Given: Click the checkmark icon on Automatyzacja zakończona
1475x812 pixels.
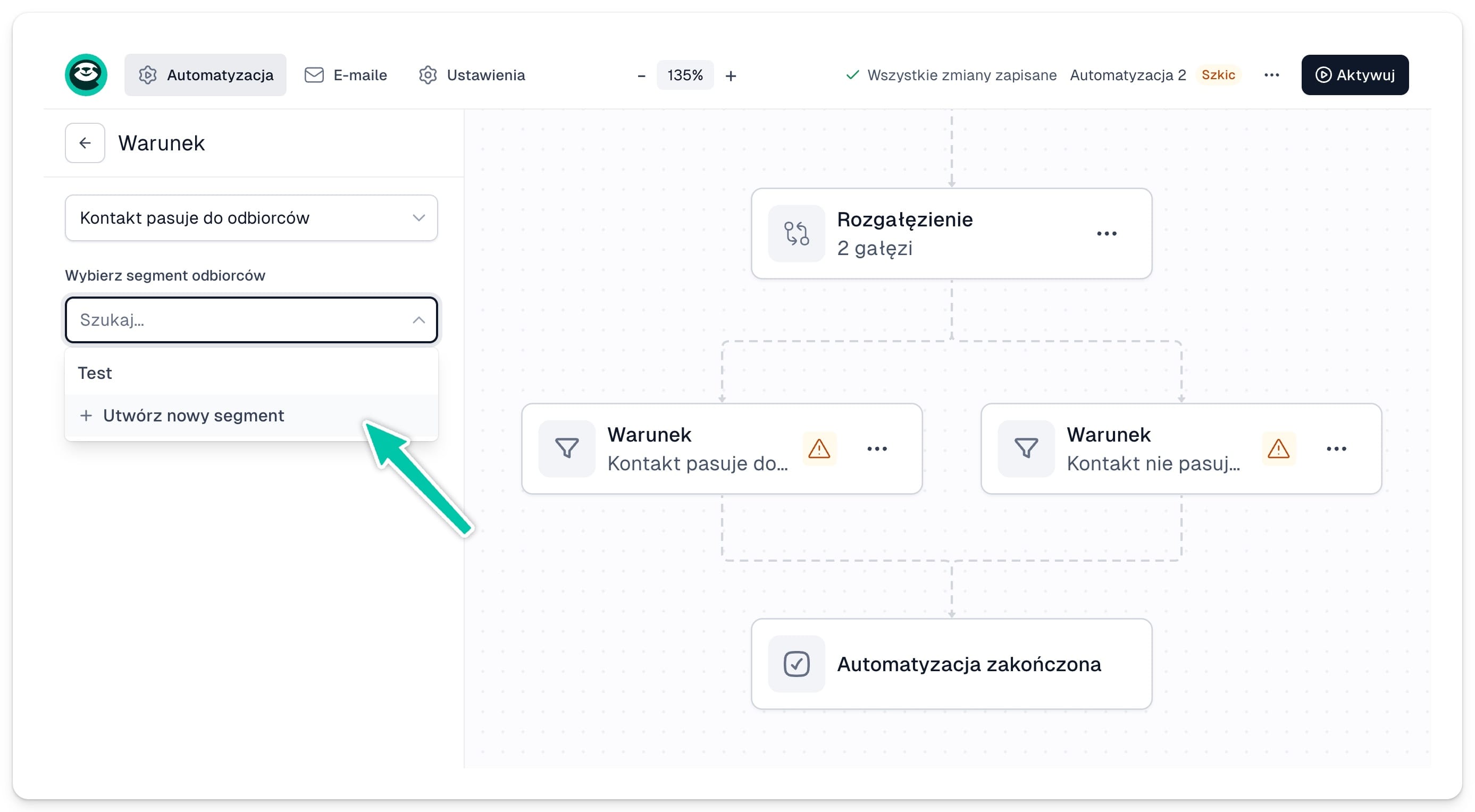Looking at the screenshot, I should tap(796, 664).
